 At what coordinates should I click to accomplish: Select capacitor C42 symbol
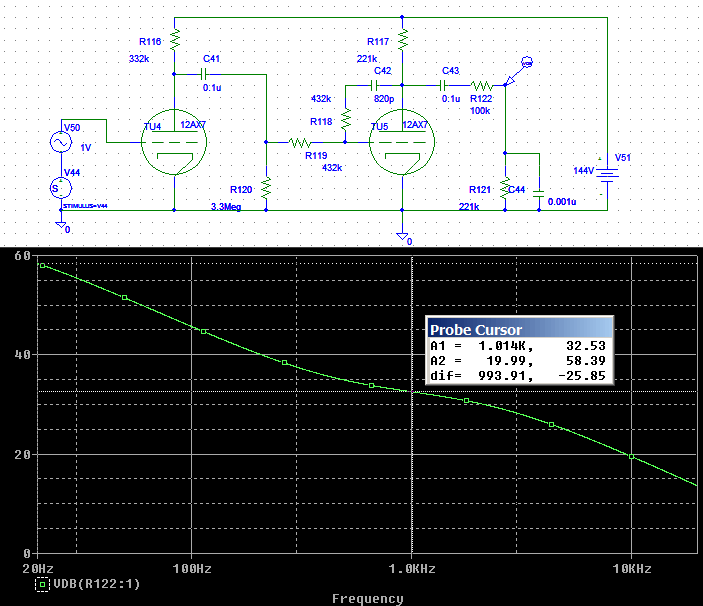tap(374, 85)
